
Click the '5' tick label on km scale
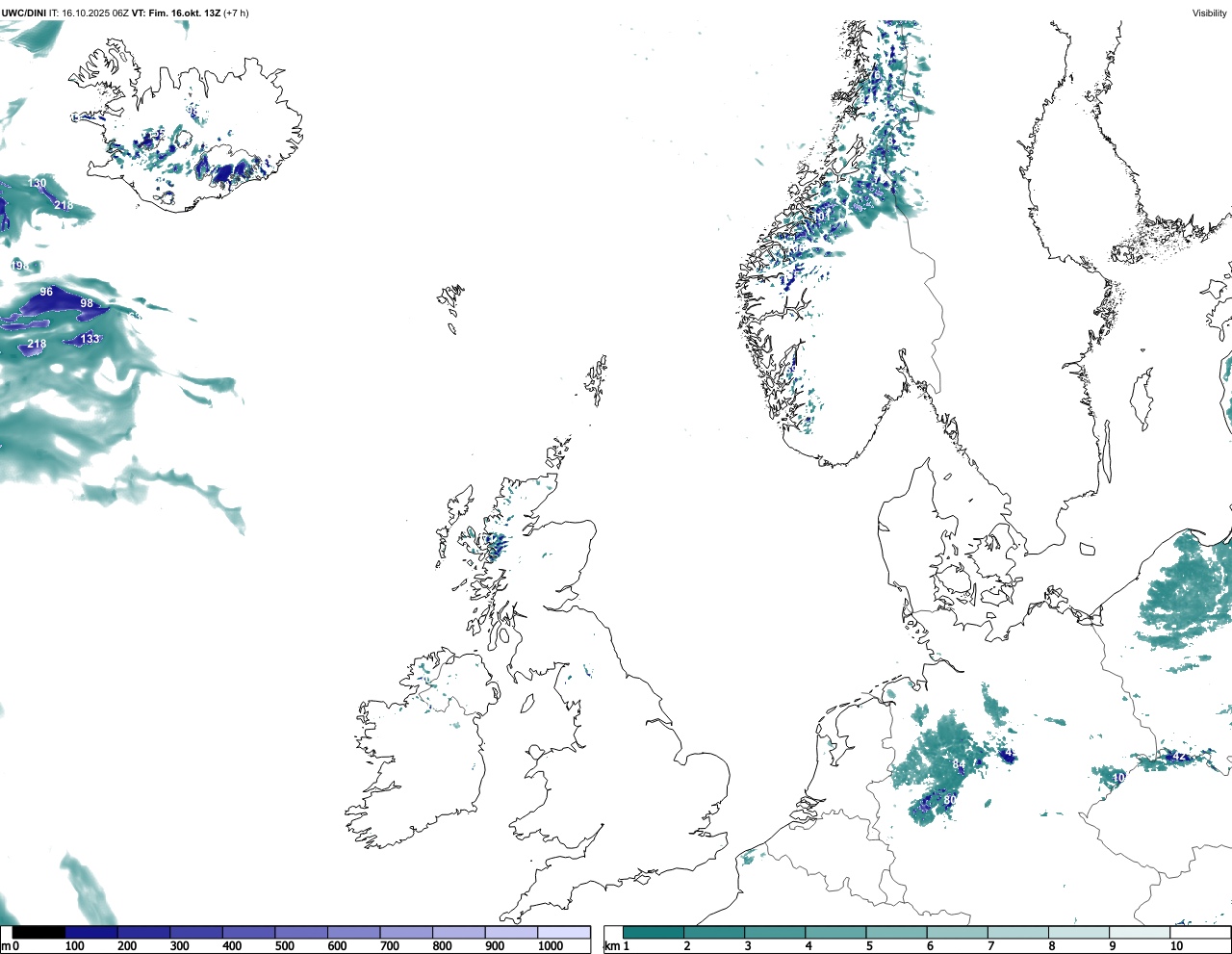tap(869, 946)
